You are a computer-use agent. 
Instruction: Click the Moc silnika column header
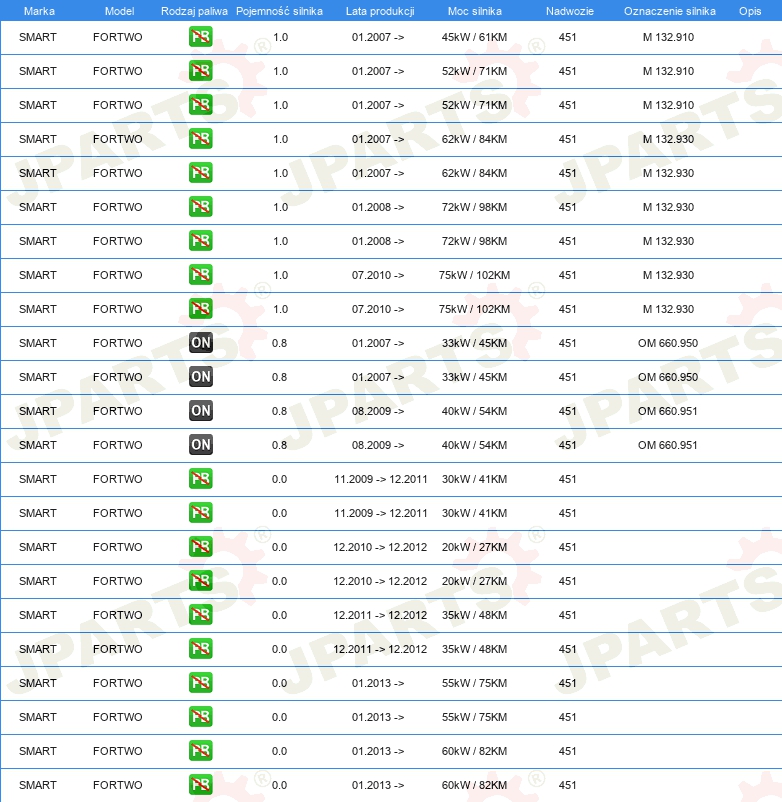click(x=475, y=11)
